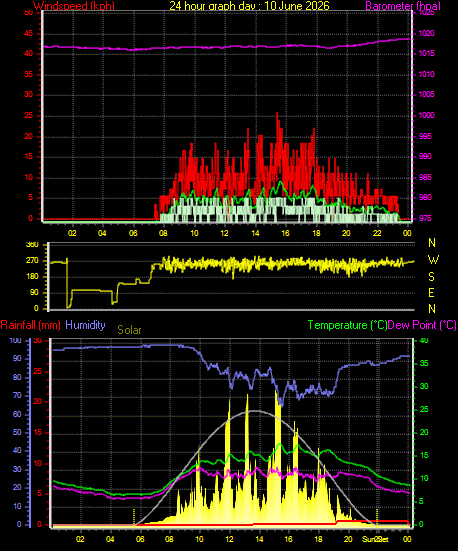The width and height of the screenshot is (458, 551).
Task: Click "06" on the windspeed chart time axis
Action: 133,233
